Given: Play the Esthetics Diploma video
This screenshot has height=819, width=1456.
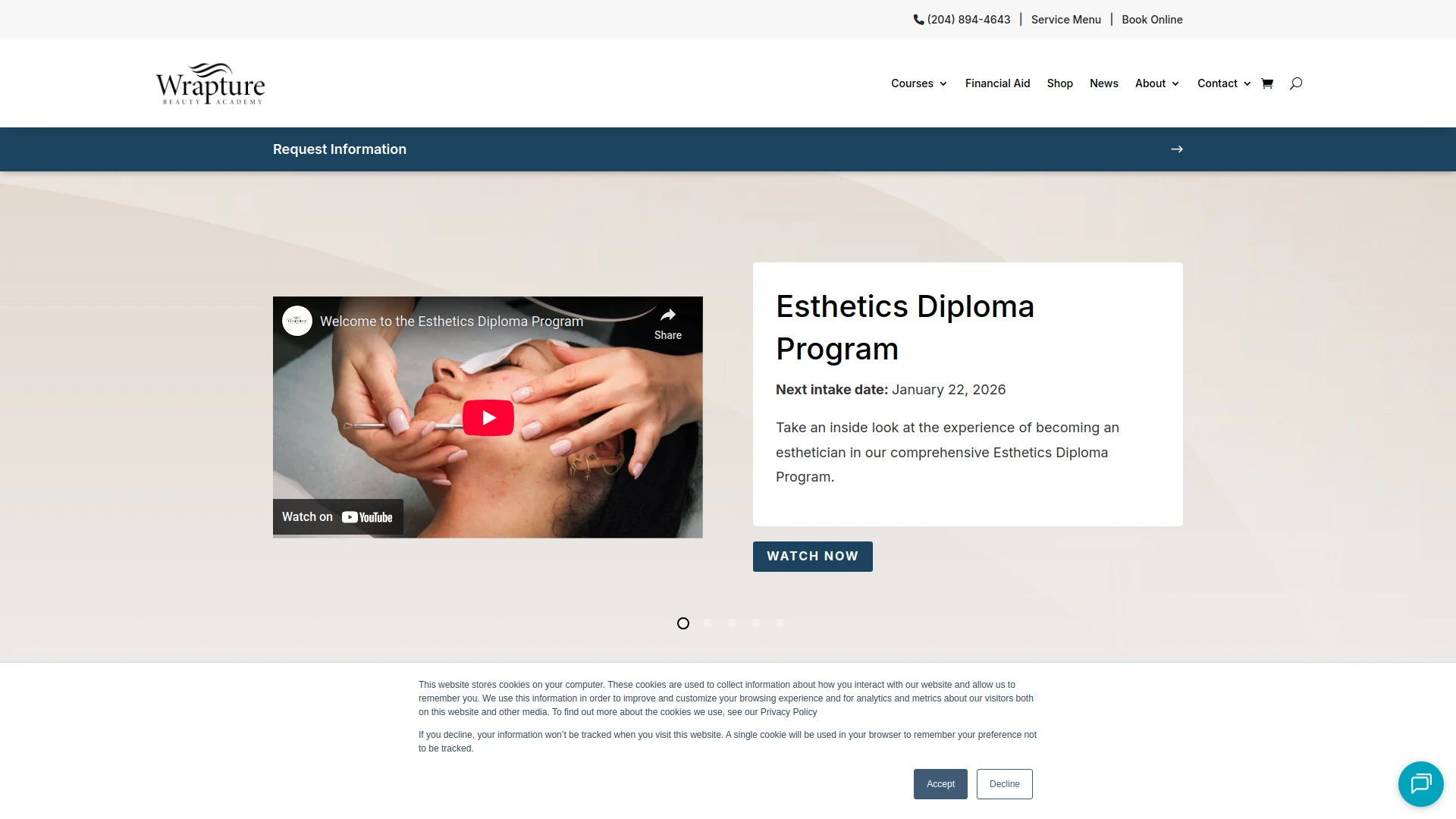Looking at the screenshot, I should point(488,418).
